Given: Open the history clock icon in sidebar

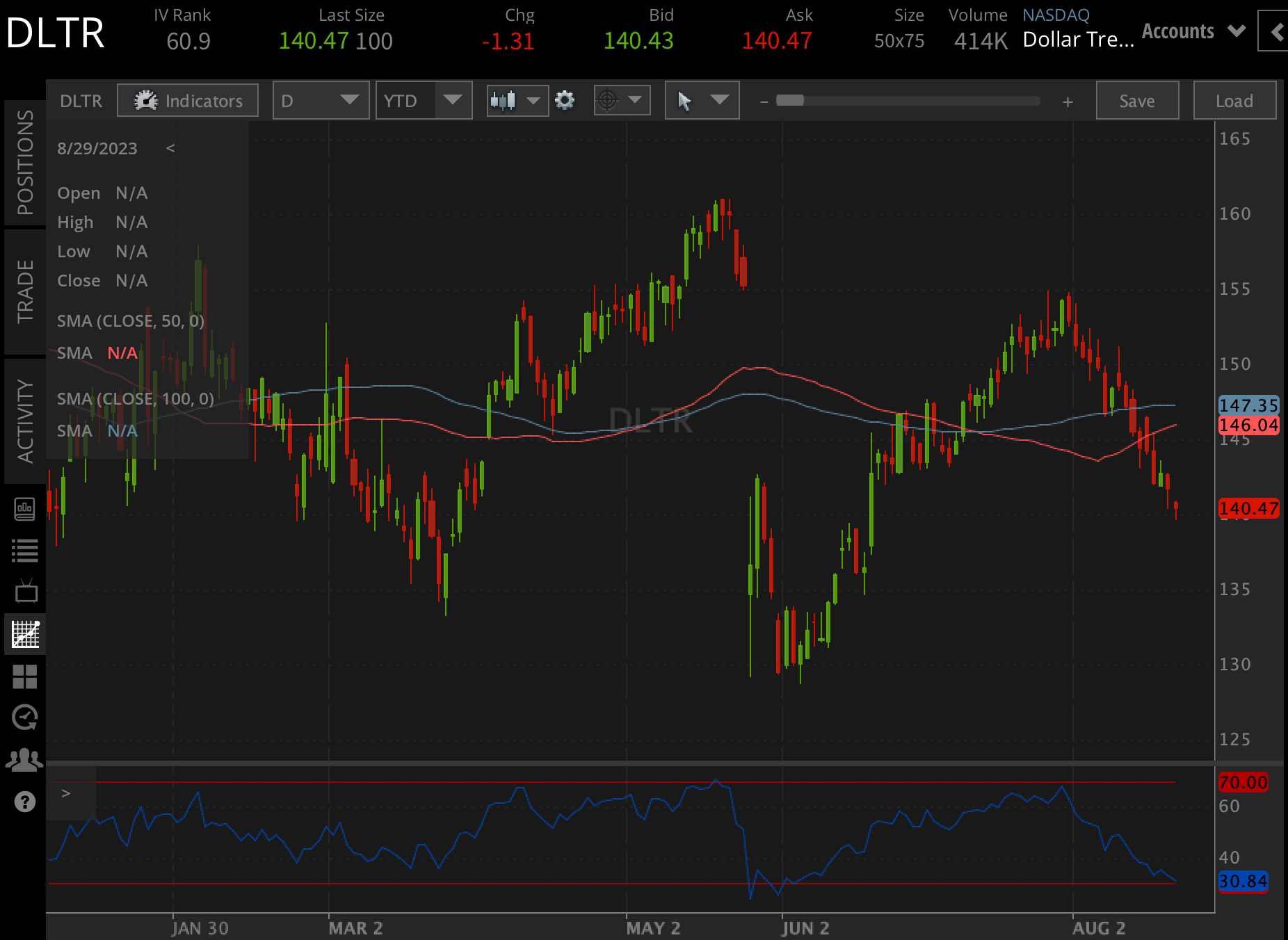Looking at the screenshot, I should tap(25, 717).
